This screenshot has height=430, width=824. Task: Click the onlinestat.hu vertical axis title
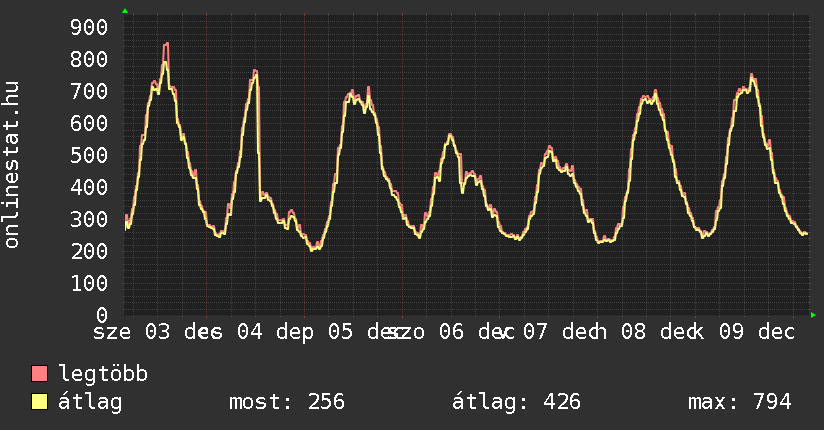point(13,165)
